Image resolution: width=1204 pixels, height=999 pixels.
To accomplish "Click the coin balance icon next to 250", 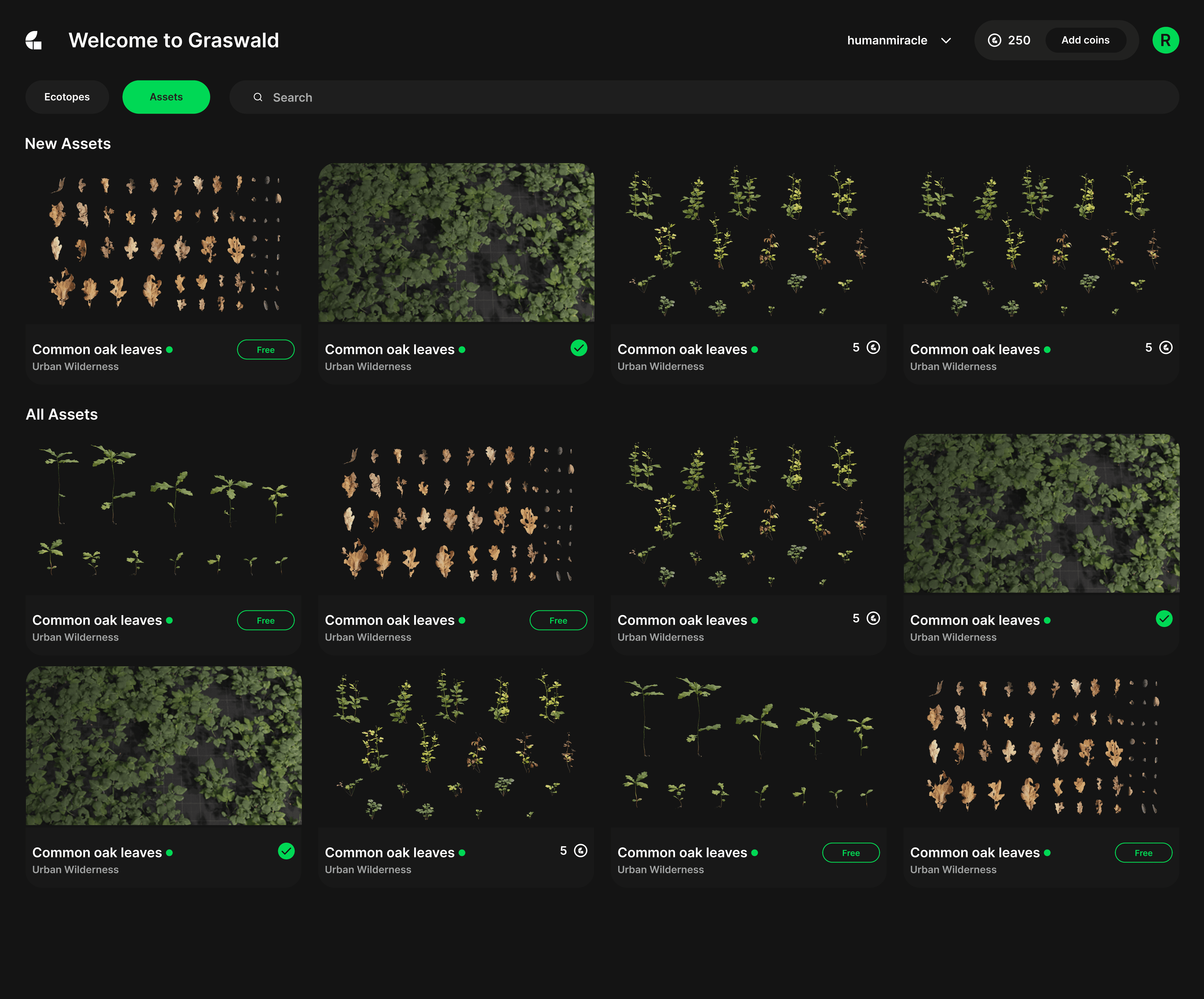I will point(994,40).
